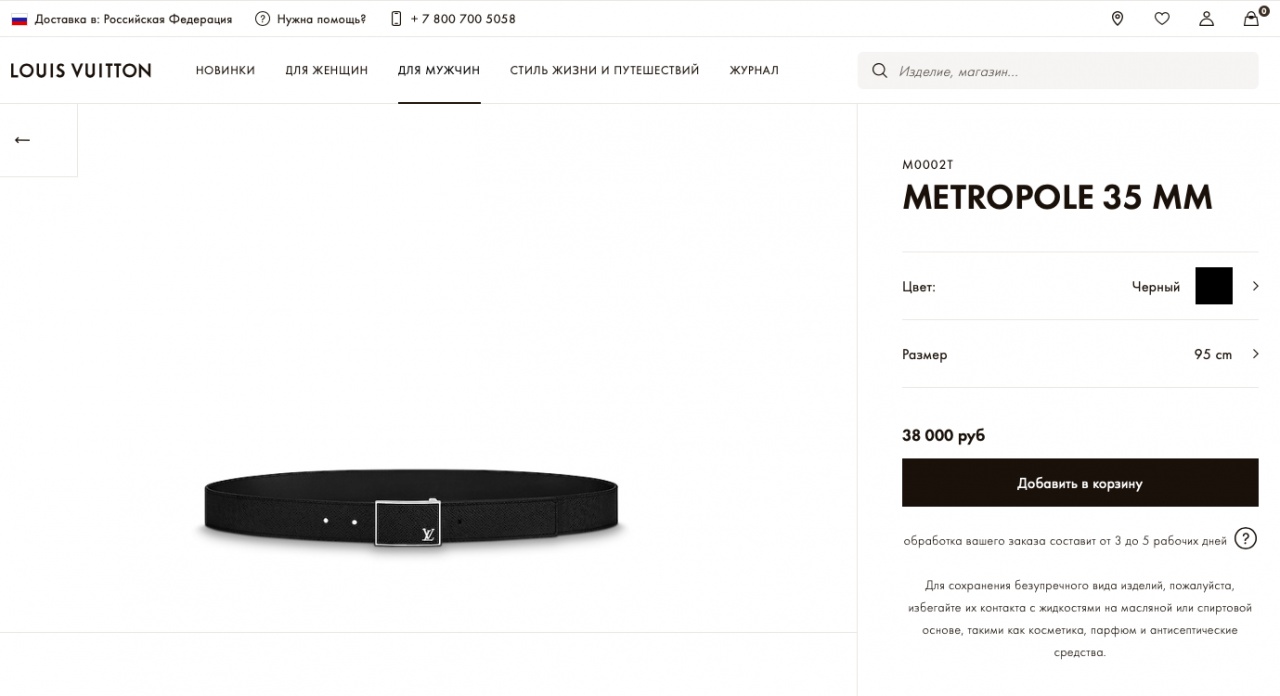Expand the Размер size selector chevron
Viewport: 1280px width, 696px height.
pyautogui.click(x=1255, y=354)
